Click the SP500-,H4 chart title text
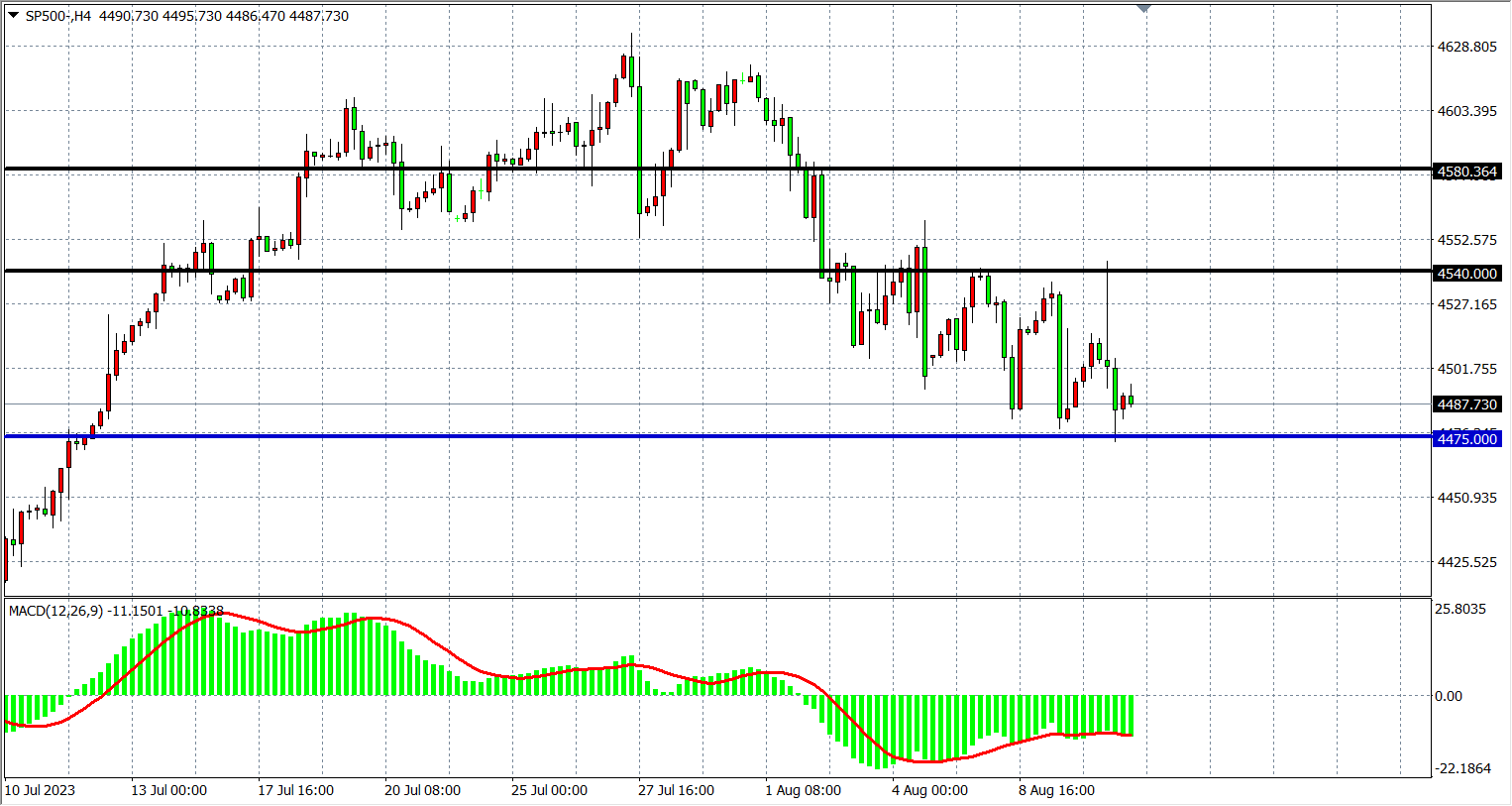Screen dimensions: 1512x806 (57, 16)
